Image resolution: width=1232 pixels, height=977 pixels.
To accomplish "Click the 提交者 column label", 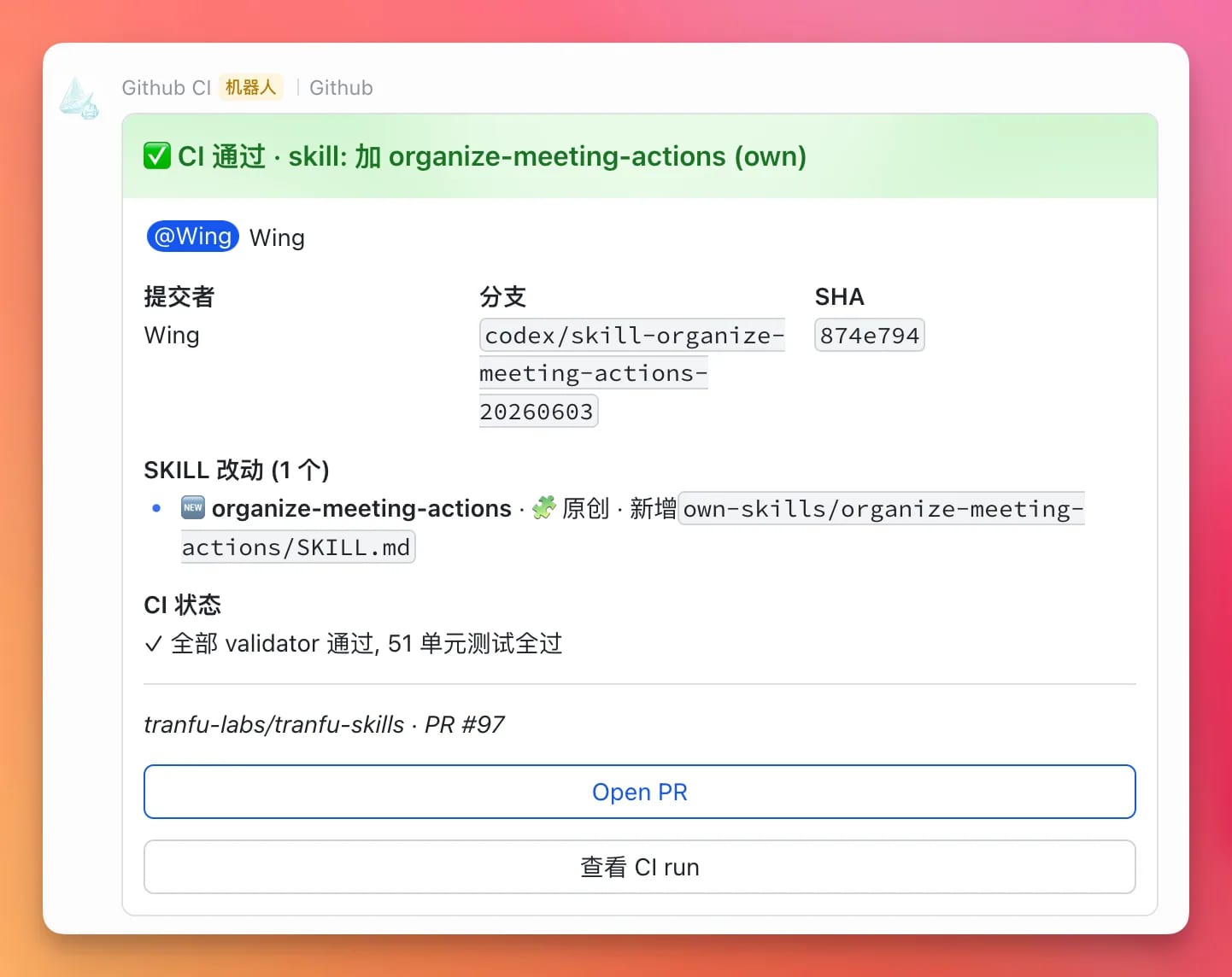I will tap(179, 296).
